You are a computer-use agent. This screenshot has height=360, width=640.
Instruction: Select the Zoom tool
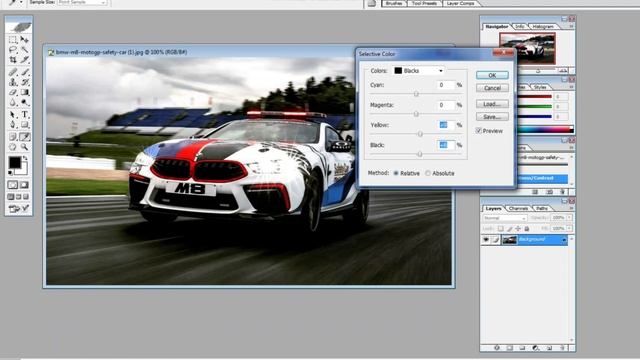pyautogui.click(x=24, y=147)
